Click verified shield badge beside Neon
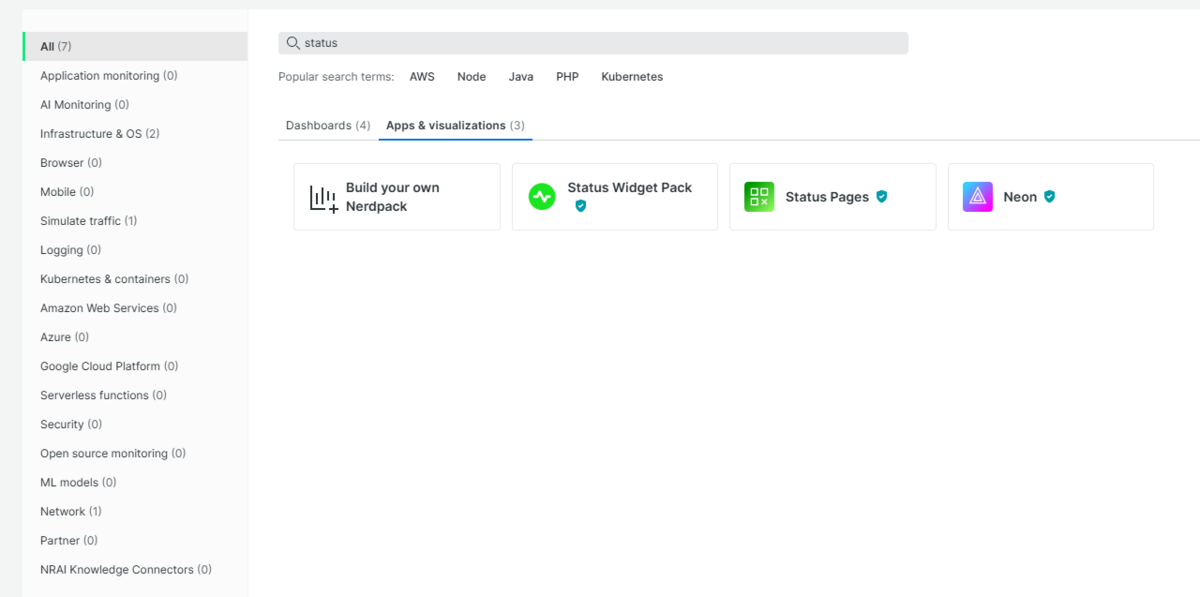The width and height of the screenshot is (1200, 597). click(1049, 197)
